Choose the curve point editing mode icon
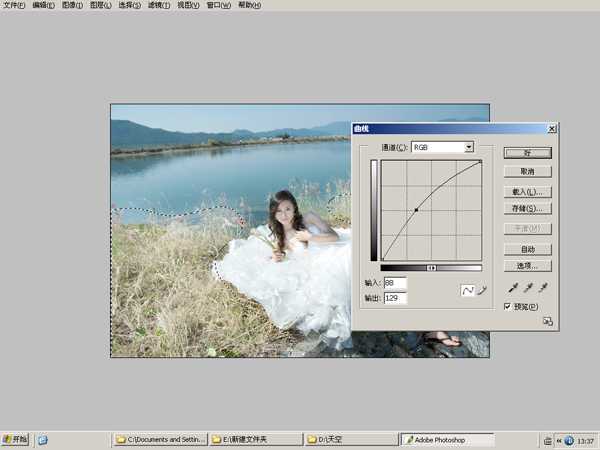Screen dimensions: 600x450 (467, 290)
